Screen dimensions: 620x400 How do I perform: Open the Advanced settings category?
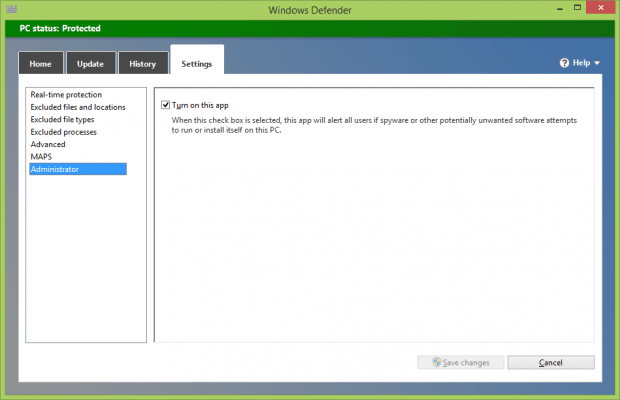tap(48, 144)
